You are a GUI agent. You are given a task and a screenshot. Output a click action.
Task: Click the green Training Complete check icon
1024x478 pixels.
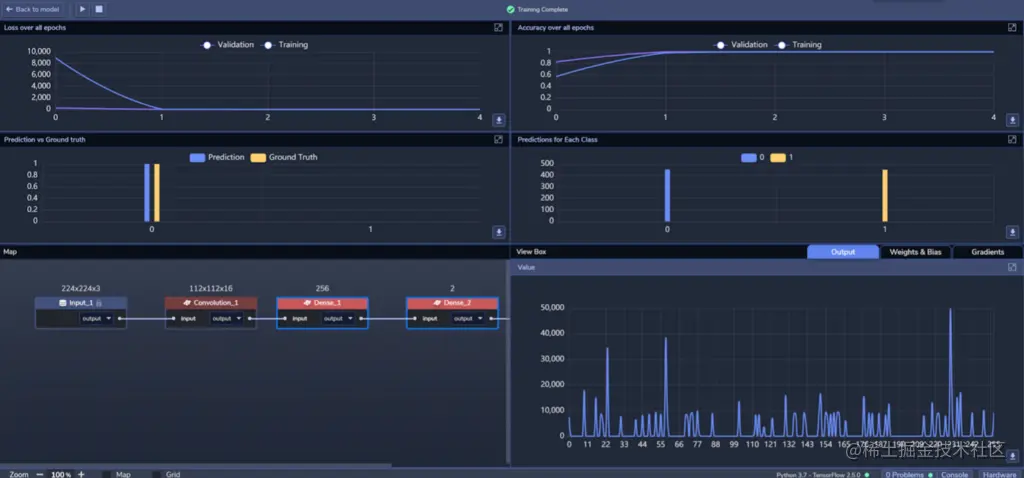click(511, 9)
